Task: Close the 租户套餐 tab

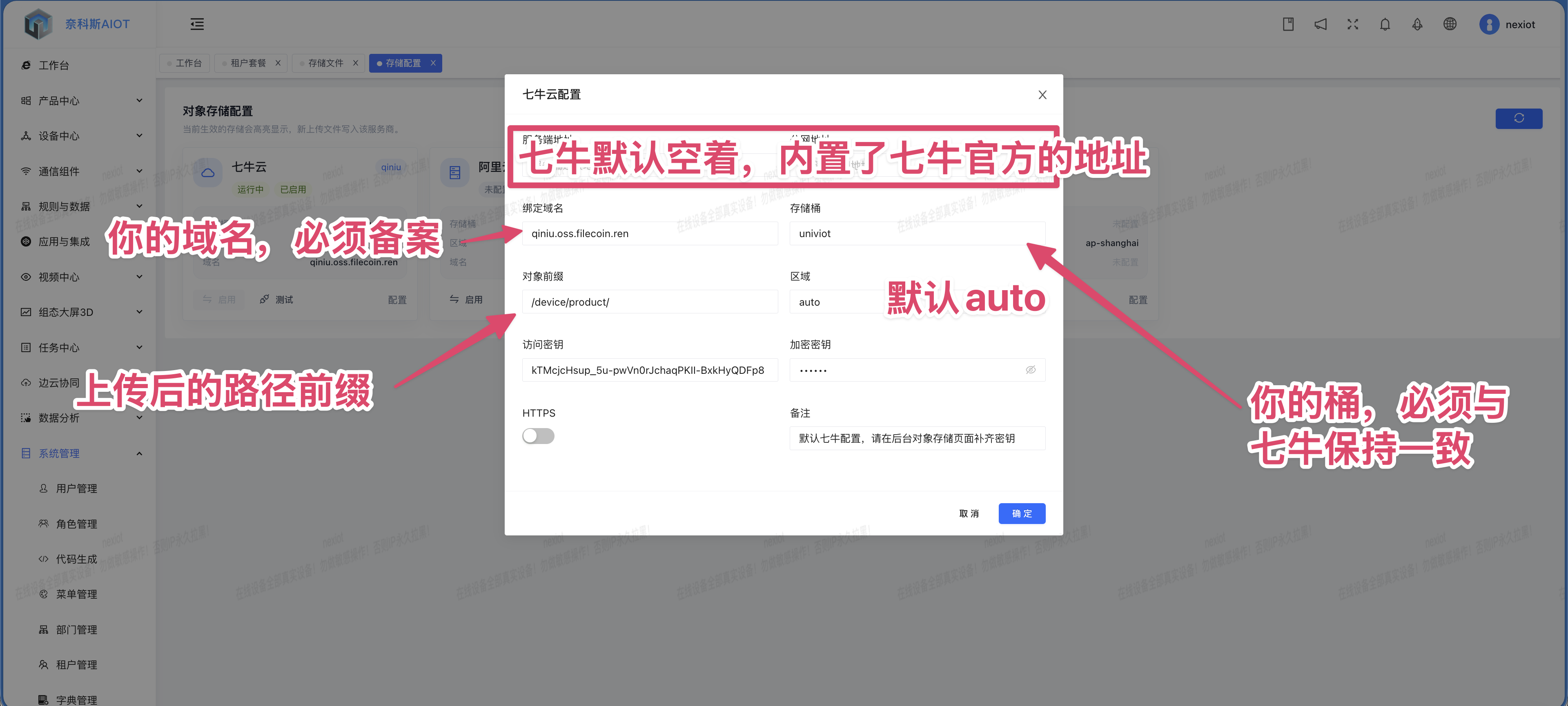Action: [278, 63]
